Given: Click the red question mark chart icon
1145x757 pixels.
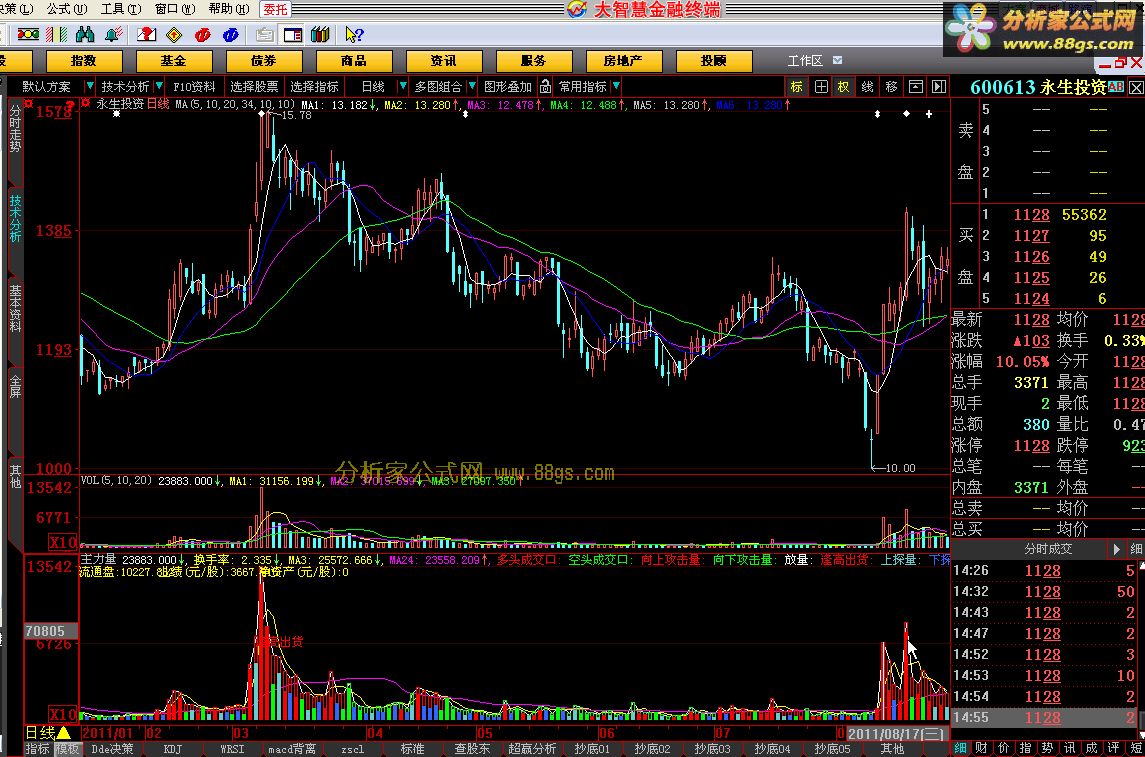Looking at the screenshot, I should point(146,34).
